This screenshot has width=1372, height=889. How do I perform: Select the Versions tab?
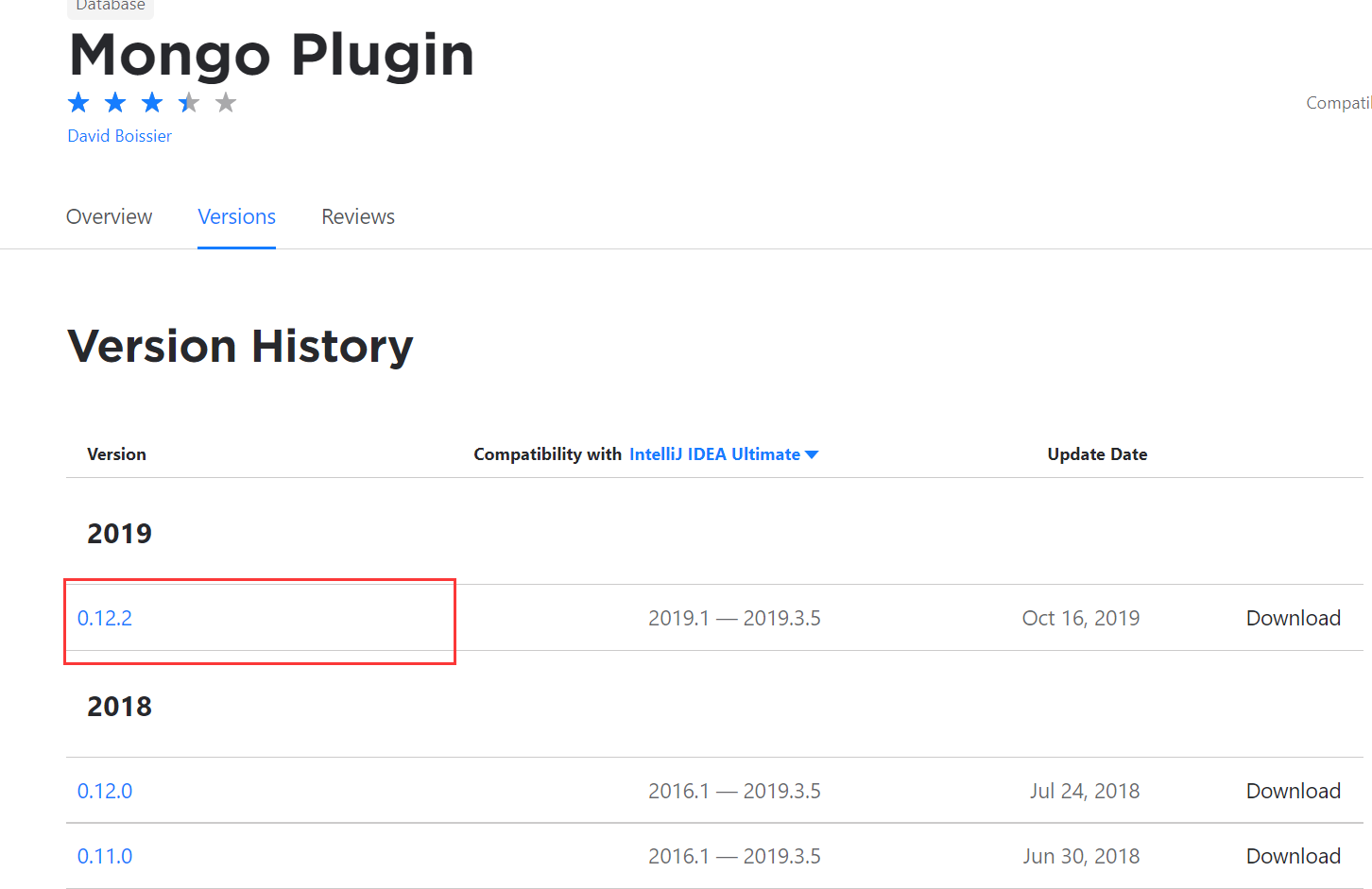click(x=236, y=216)
